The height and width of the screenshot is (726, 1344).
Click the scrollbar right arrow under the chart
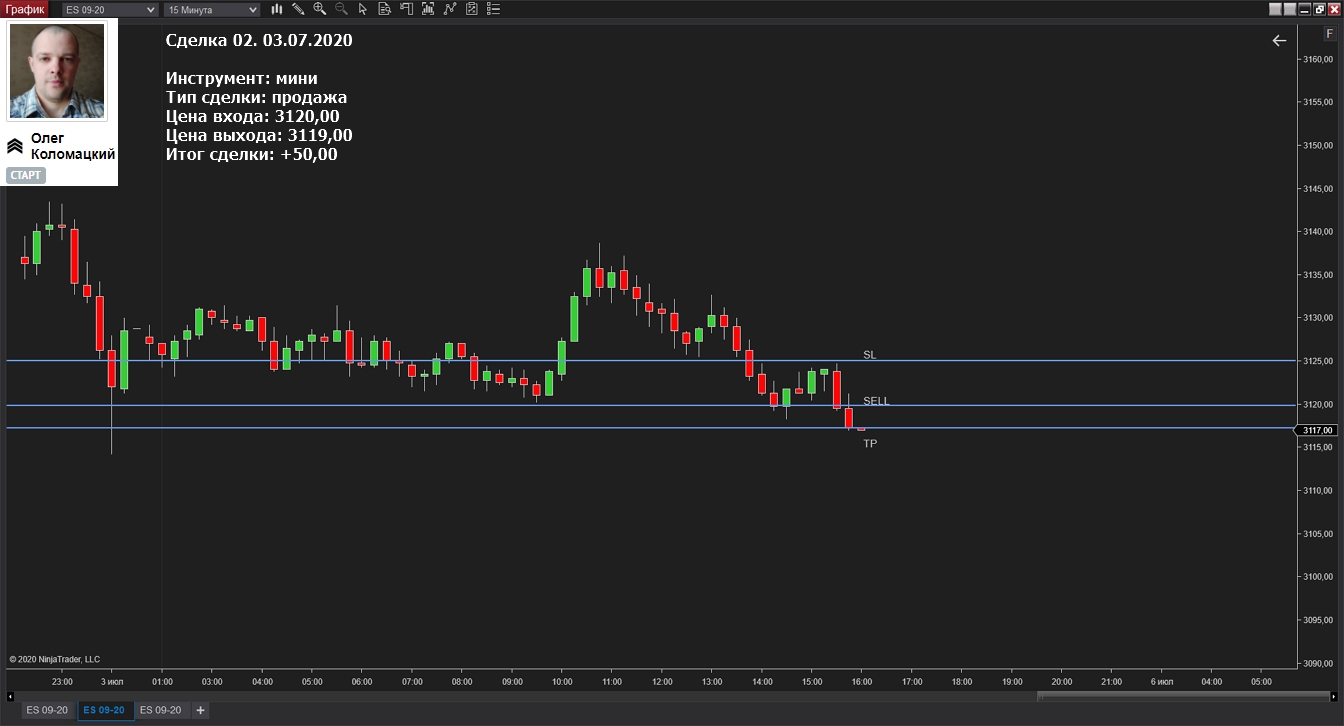coord(1334,696)
